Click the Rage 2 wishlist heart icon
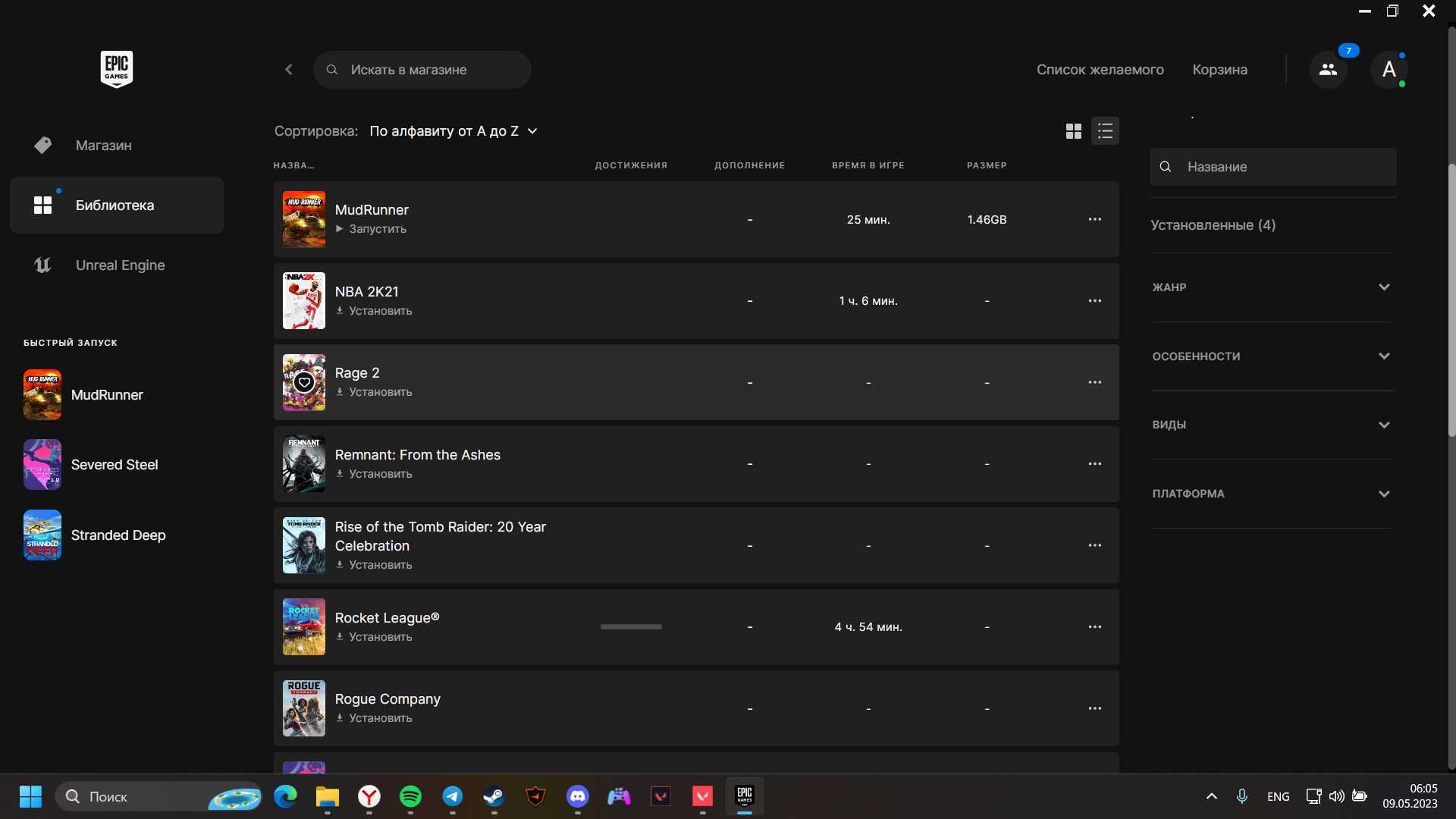This screenshot has width=1456, height=819. 304,382
